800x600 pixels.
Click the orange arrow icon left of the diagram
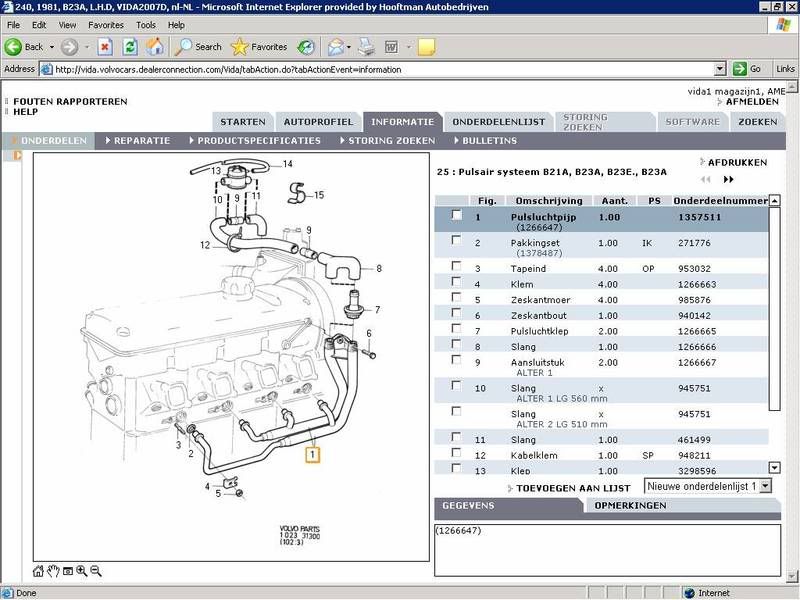(x=18, y=155)
